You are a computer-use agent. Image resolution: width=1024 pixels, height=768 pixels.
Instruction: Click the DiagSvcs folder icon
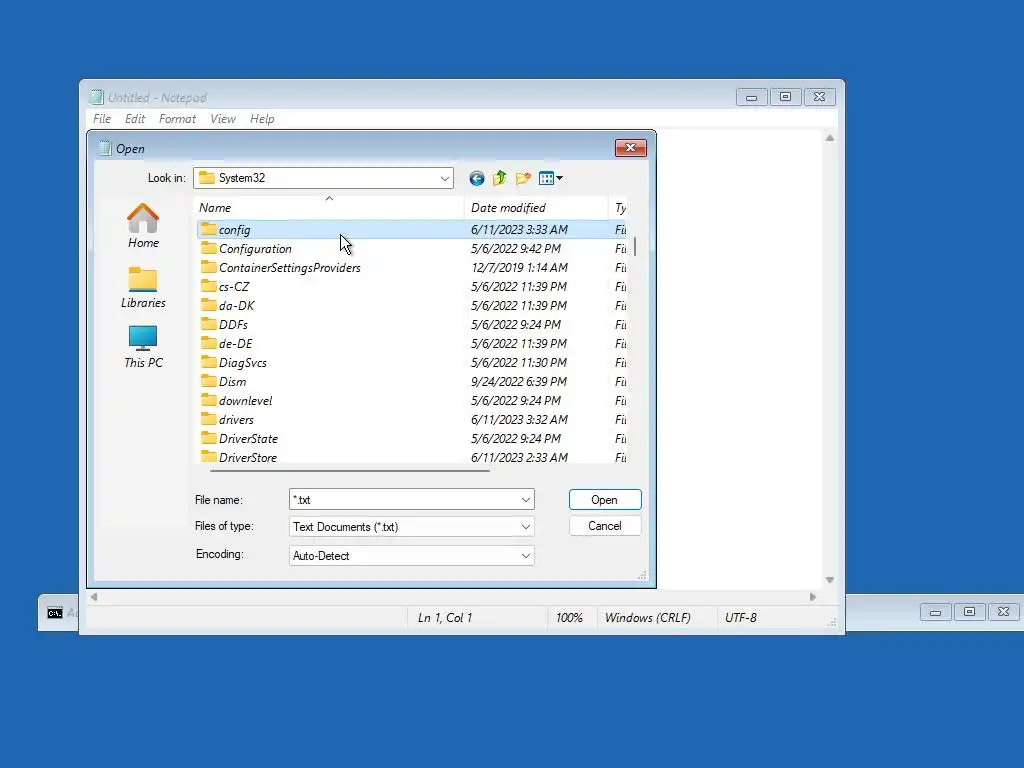(x=208, y=362)
